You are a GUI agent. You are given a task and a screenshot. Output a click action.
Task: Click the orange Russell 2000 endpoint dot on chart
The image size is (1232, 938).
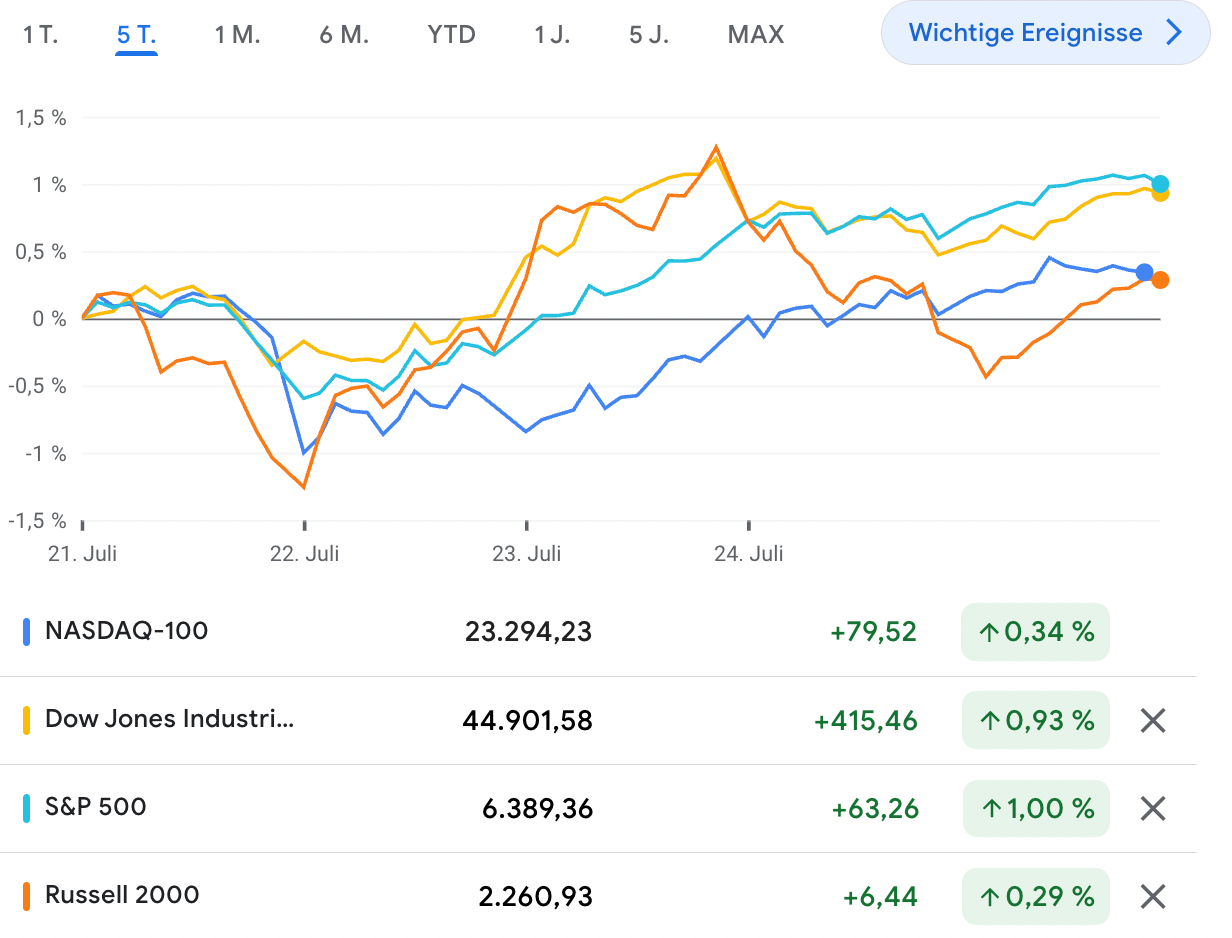click(1160, 280)
